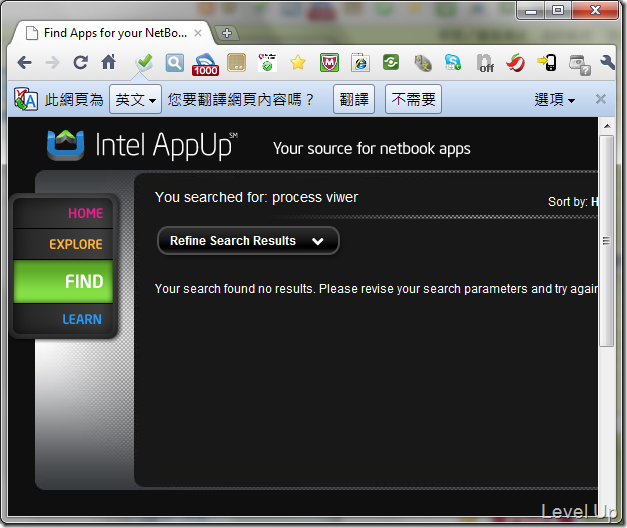Click the Intel AppUp logo
The width and height of the screenshot is (627, 528).
(x=142, y=145)
